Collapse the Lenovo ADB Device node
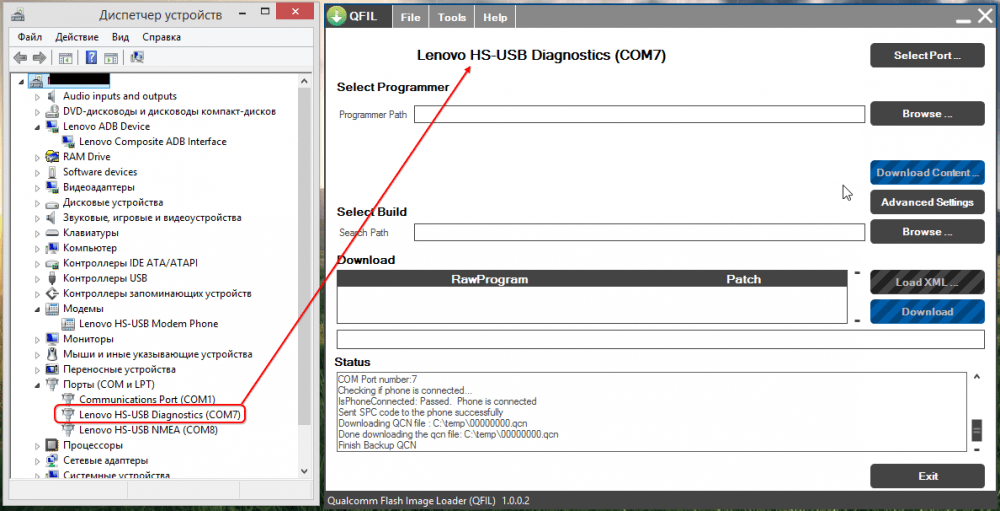Viewport: 1000px width, 511px height. [x=38, y=127]
